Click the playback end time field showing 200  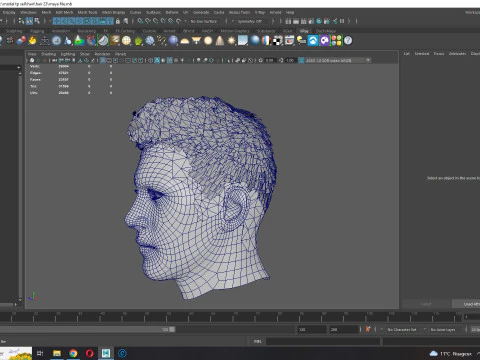344,329
